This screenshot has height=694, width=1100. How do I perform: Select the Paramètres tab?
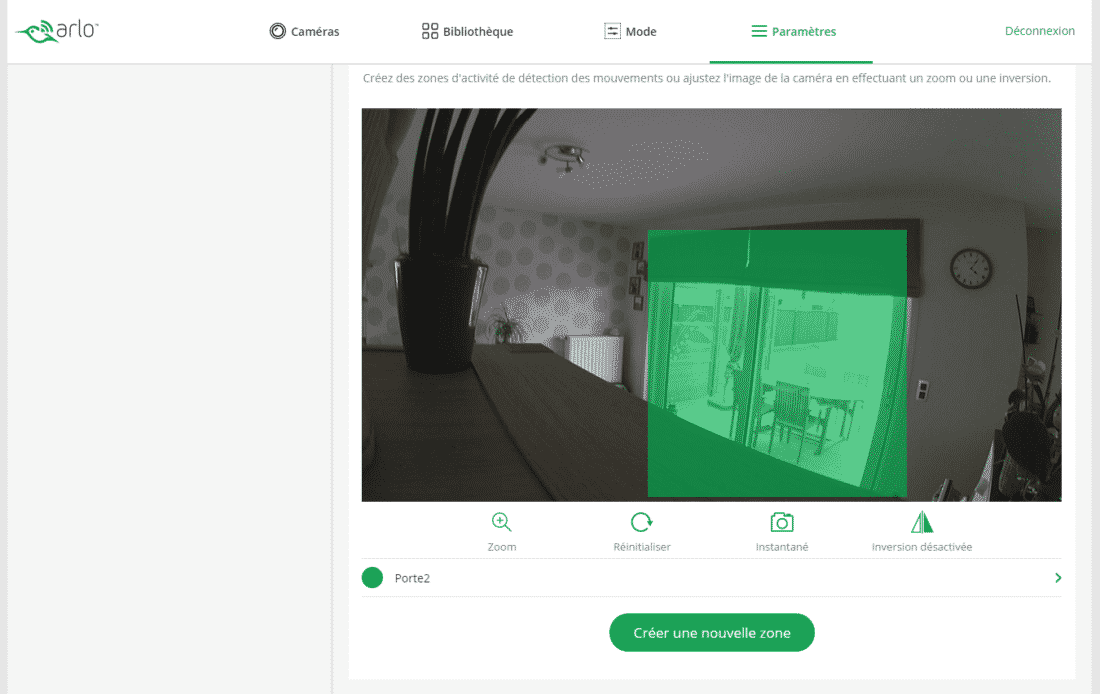pos(793,32)
